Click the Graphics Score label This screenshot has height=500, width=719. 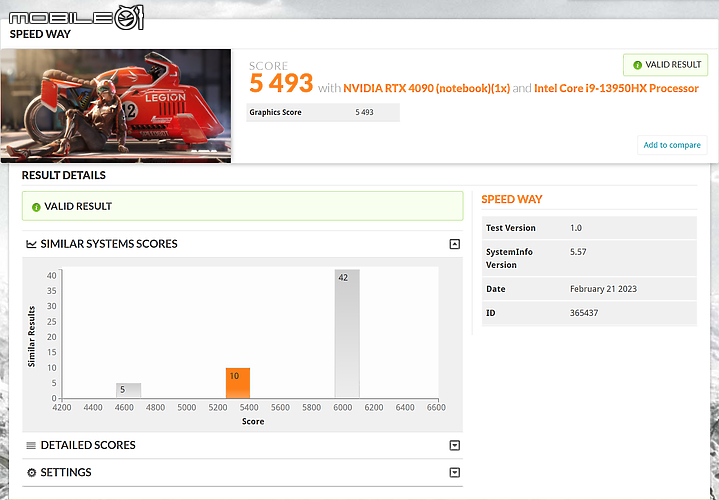(275, 112)
